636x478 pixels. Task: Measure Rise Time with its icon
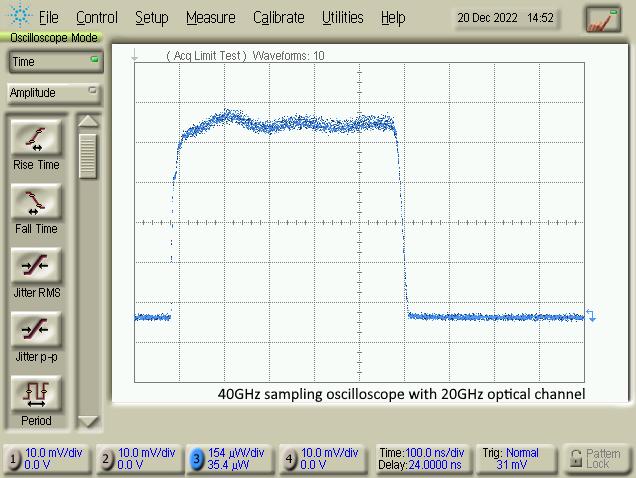point(36,138)
